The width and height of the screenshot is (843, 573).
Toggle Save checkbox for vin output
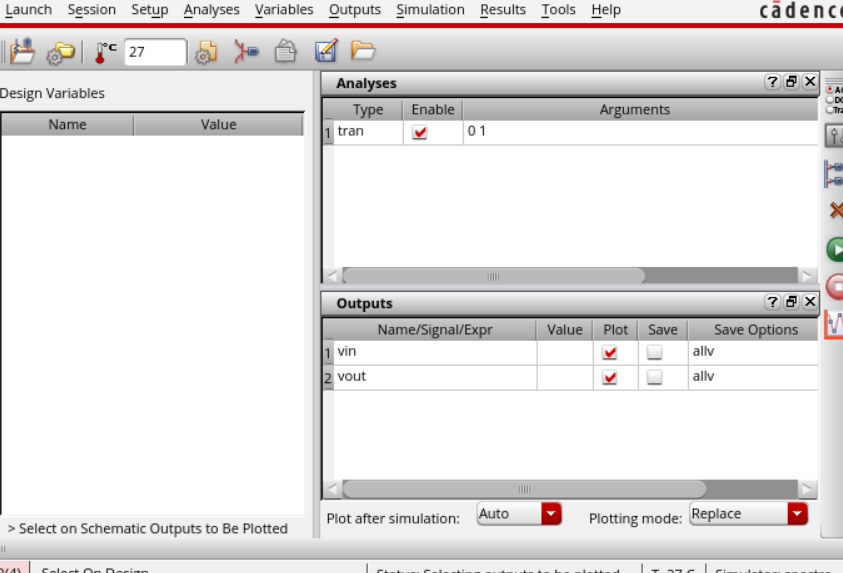(654, 353)
